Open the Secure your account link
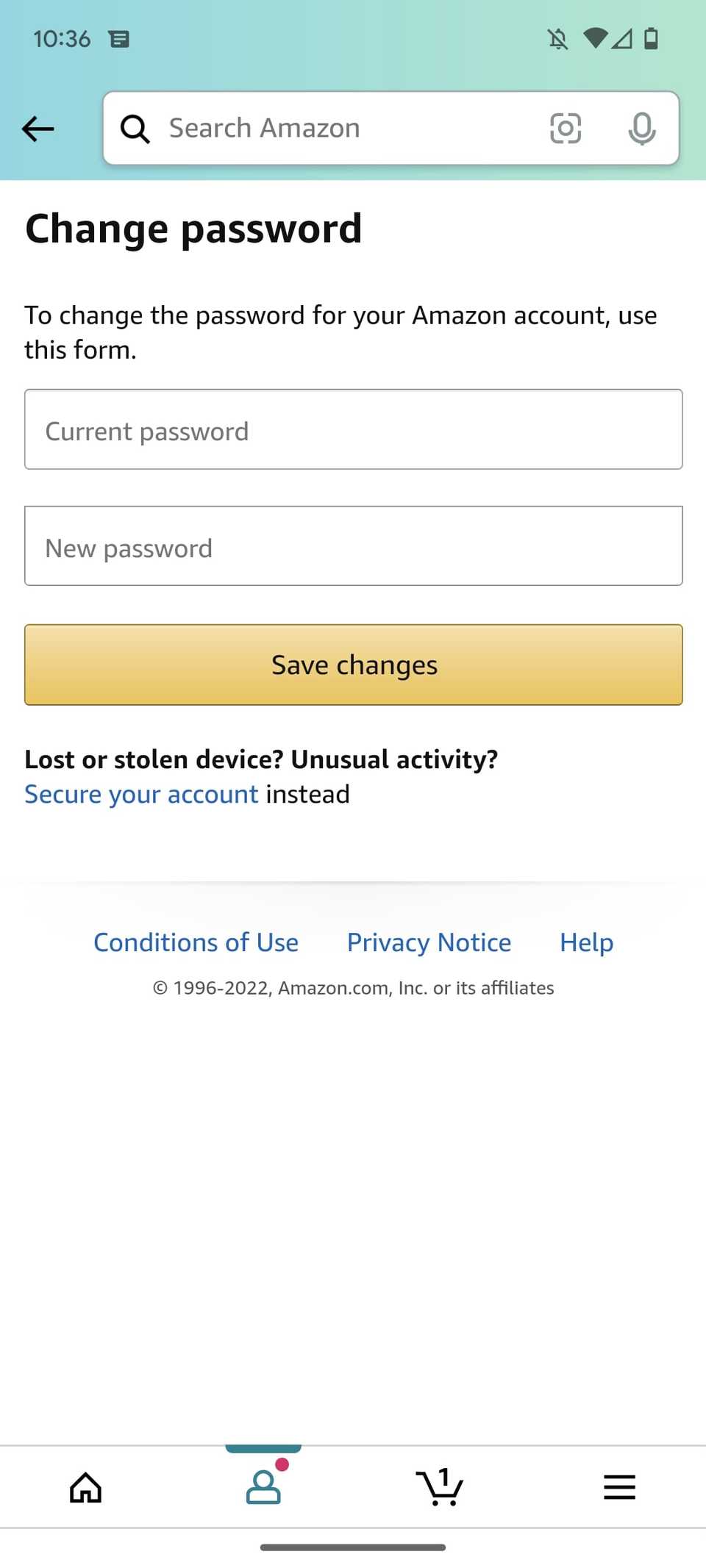 (141, 794)
